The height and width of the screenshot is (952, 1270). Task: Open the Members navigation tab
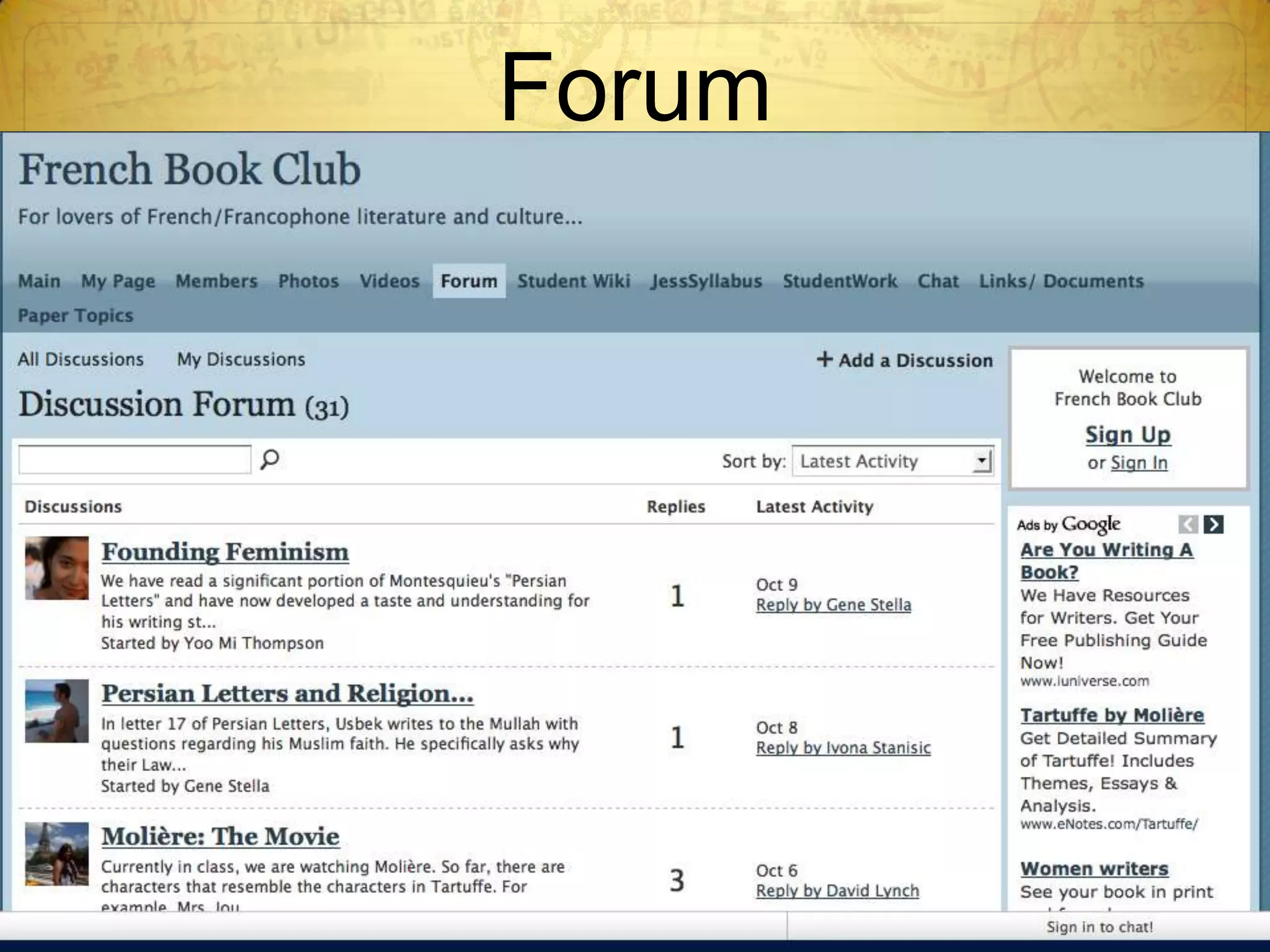tap(216, 281)
